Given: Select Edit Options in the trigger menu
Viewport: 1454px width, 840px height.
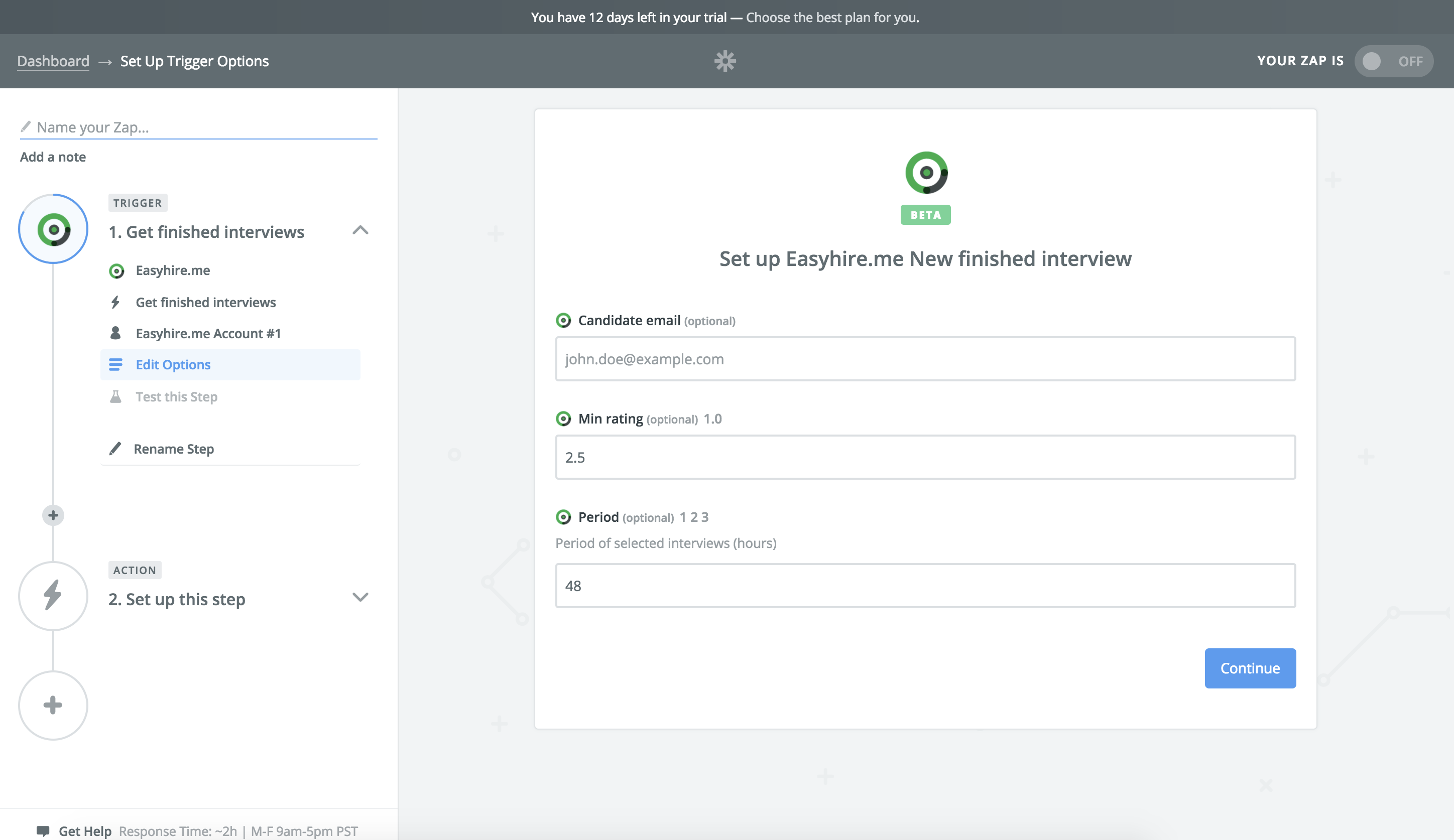Looking at the screenshot, I should pos(173,364).
